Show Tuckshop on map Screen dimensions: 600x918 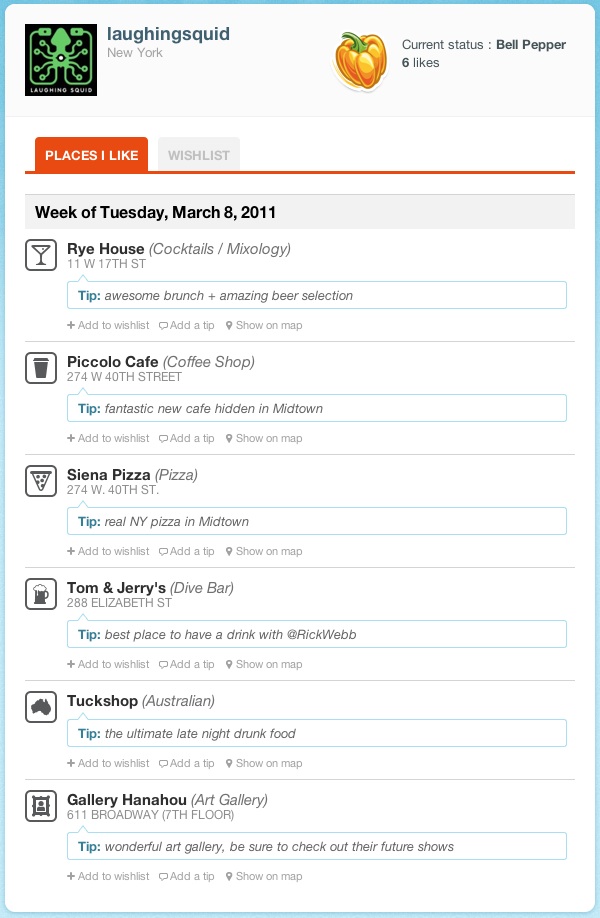pos(264,763)
